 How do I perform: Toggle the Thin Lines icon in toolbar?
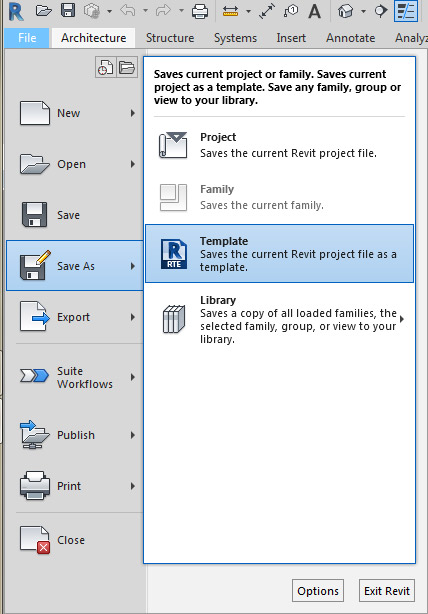click(x=406, y=11)
